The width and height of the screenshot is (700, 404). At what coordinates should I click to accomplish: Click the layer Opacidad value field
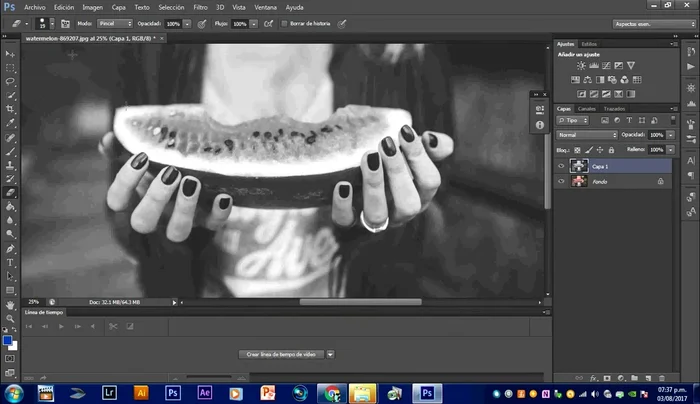[656, 134]
